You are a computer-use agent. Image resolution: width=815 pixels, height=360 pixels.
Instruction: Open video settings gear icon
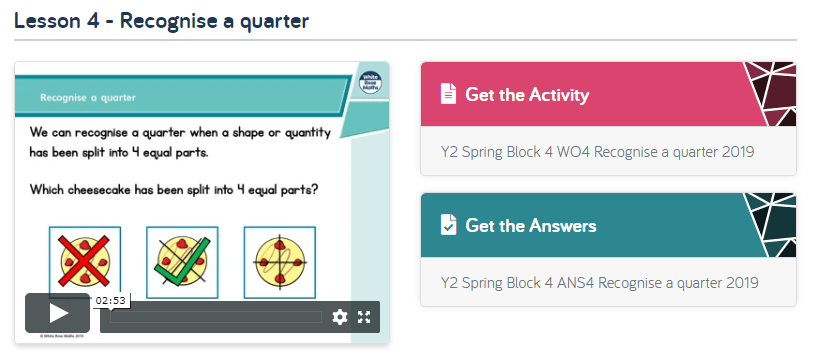tap(339, 317)
